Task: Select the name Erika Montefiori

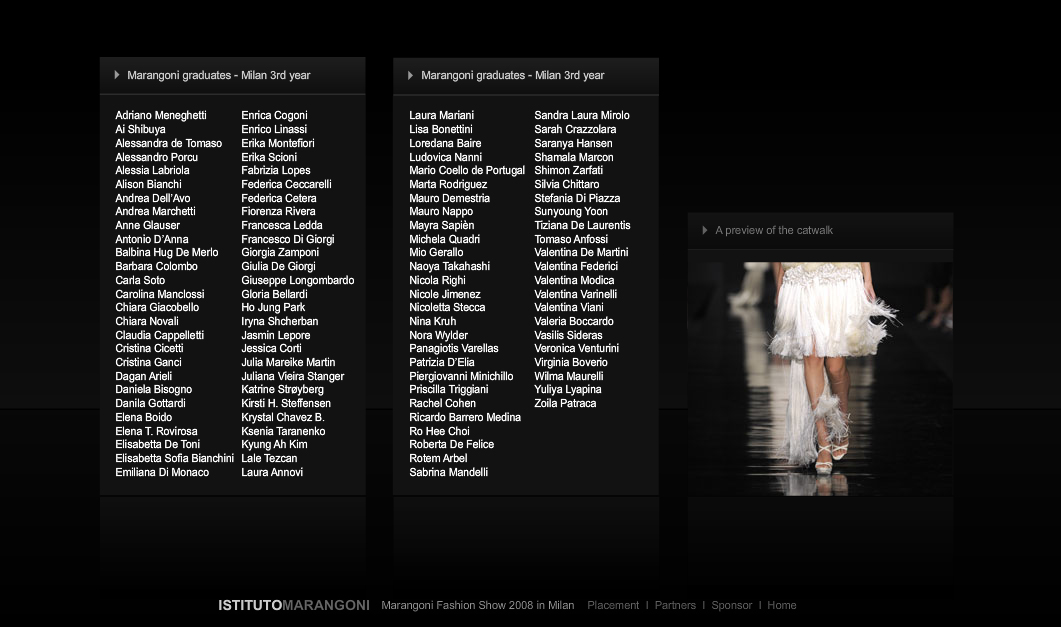Action: [277, 143]
